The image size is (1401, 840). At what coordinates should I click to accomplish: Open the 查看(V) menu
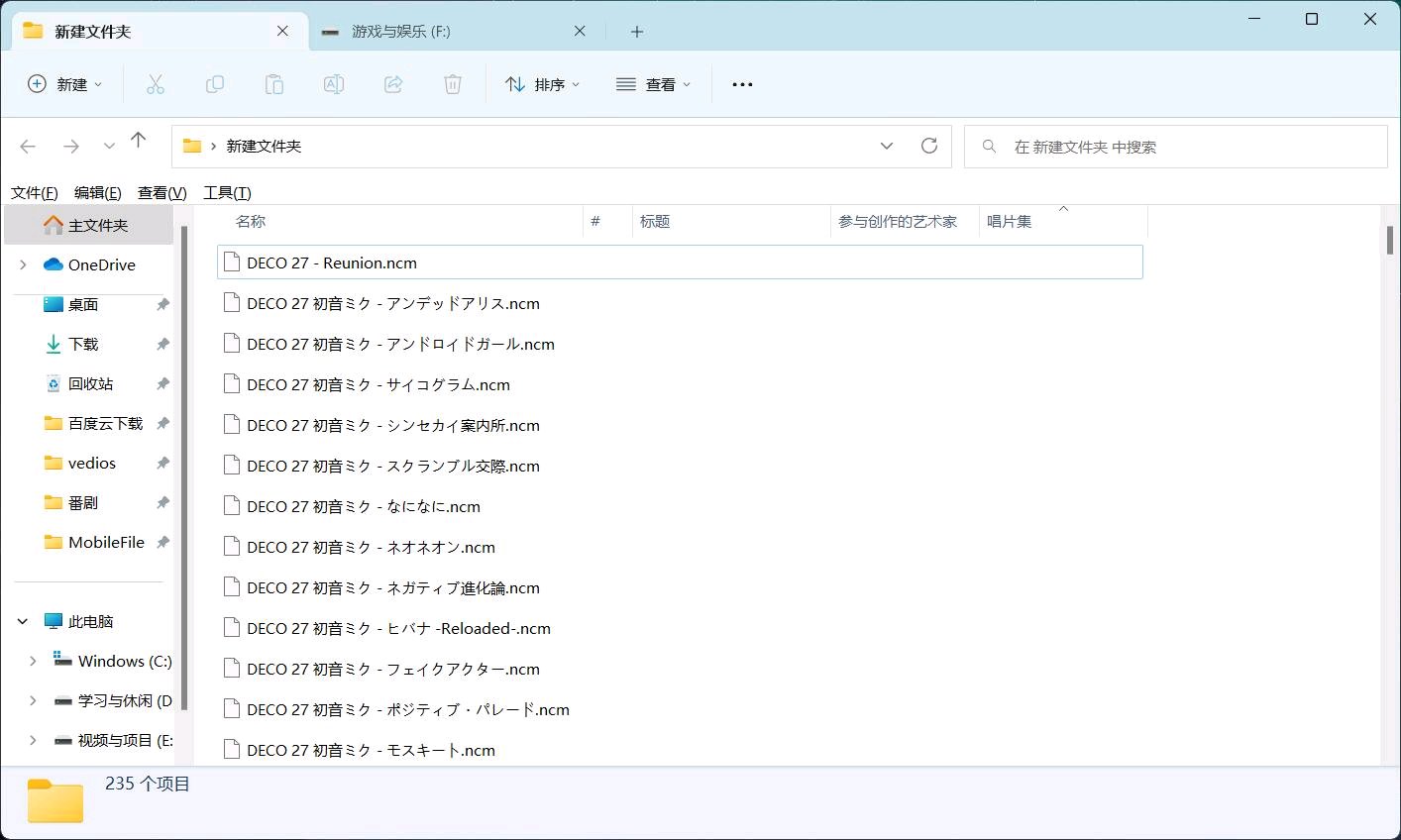[162, 193]
